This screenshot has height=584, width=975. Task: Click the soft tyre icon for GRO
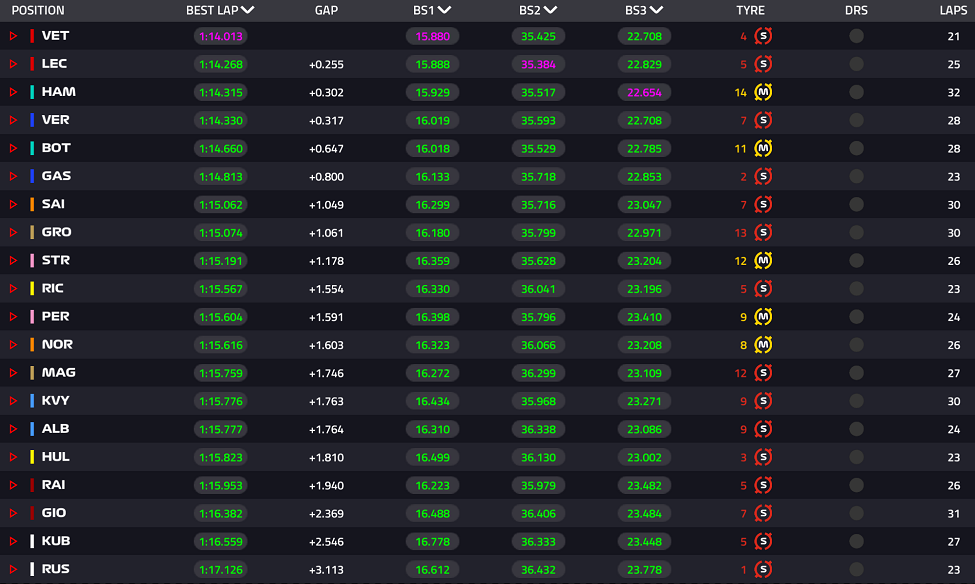[x=763, y=232]
